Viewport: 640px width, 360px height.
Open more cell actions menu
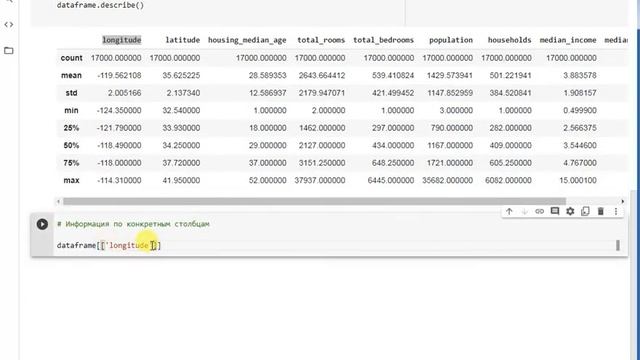click(x=616, y=211)
